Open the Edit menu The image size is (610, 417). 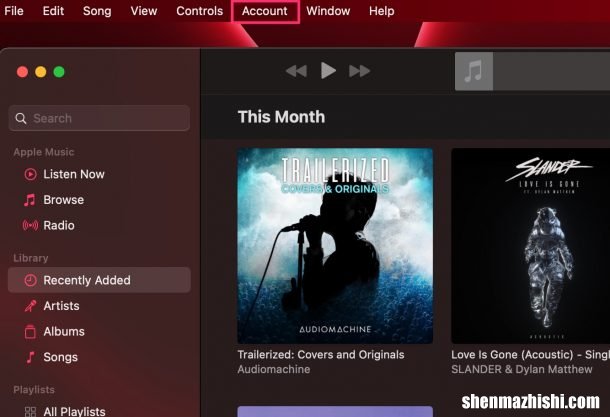(x=53, y=11)
